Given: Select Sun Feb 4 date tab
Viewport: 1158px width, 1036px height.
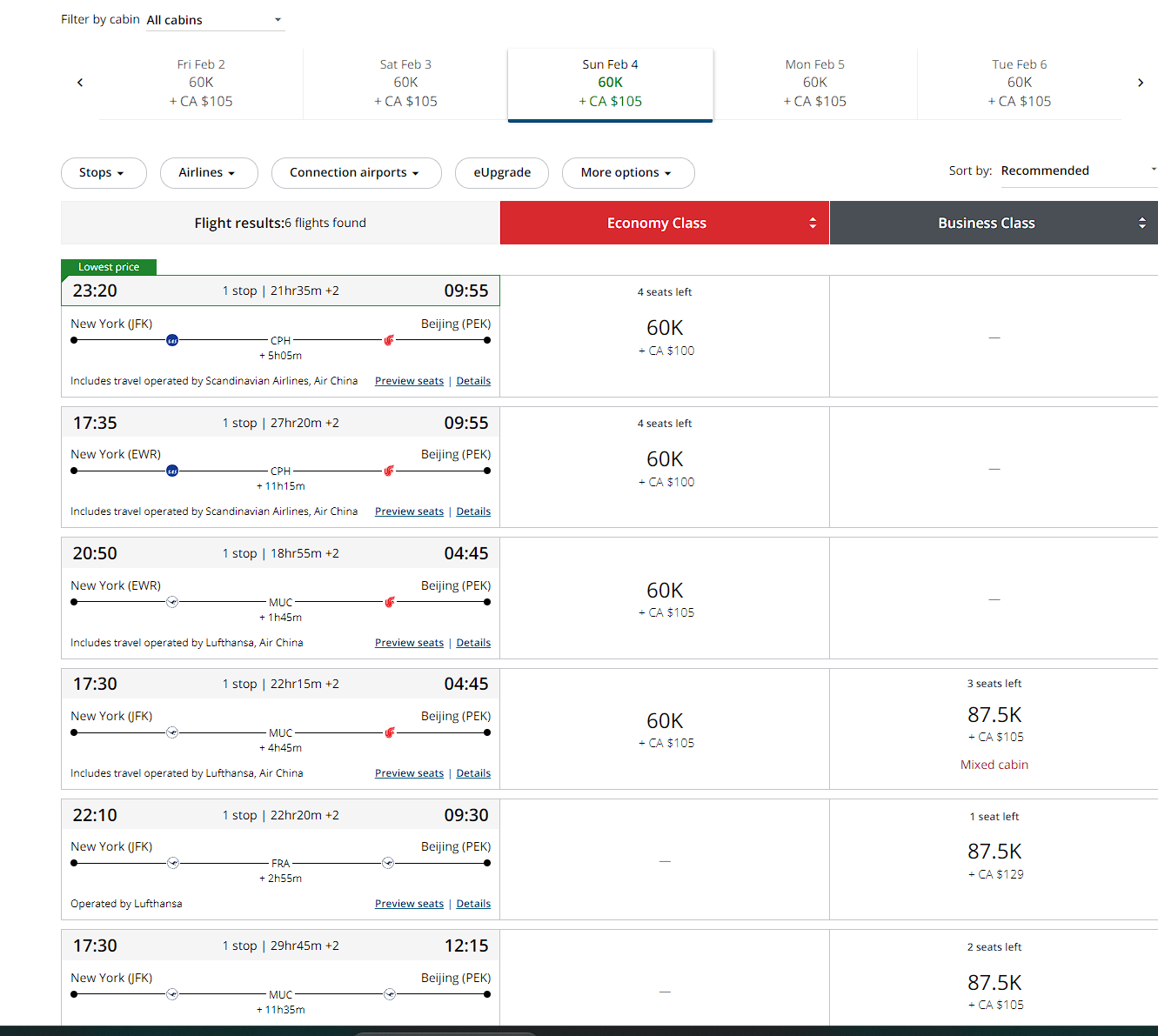Looking at the screenshot, I should (x=610, y=84).
